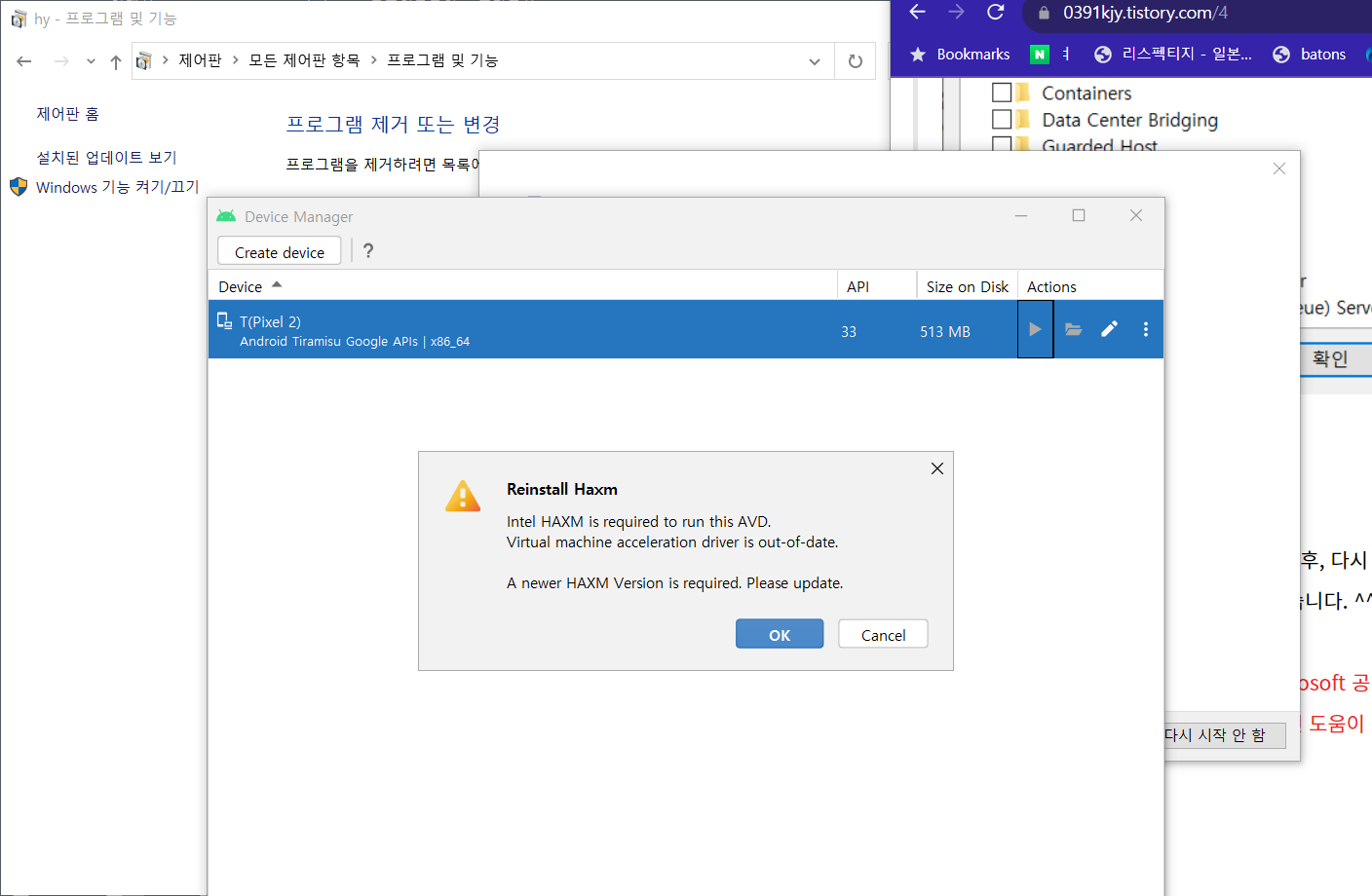Go forward in Control Panel window
The height and width of the screenshot is (896, 1372).
click(61, 61)
